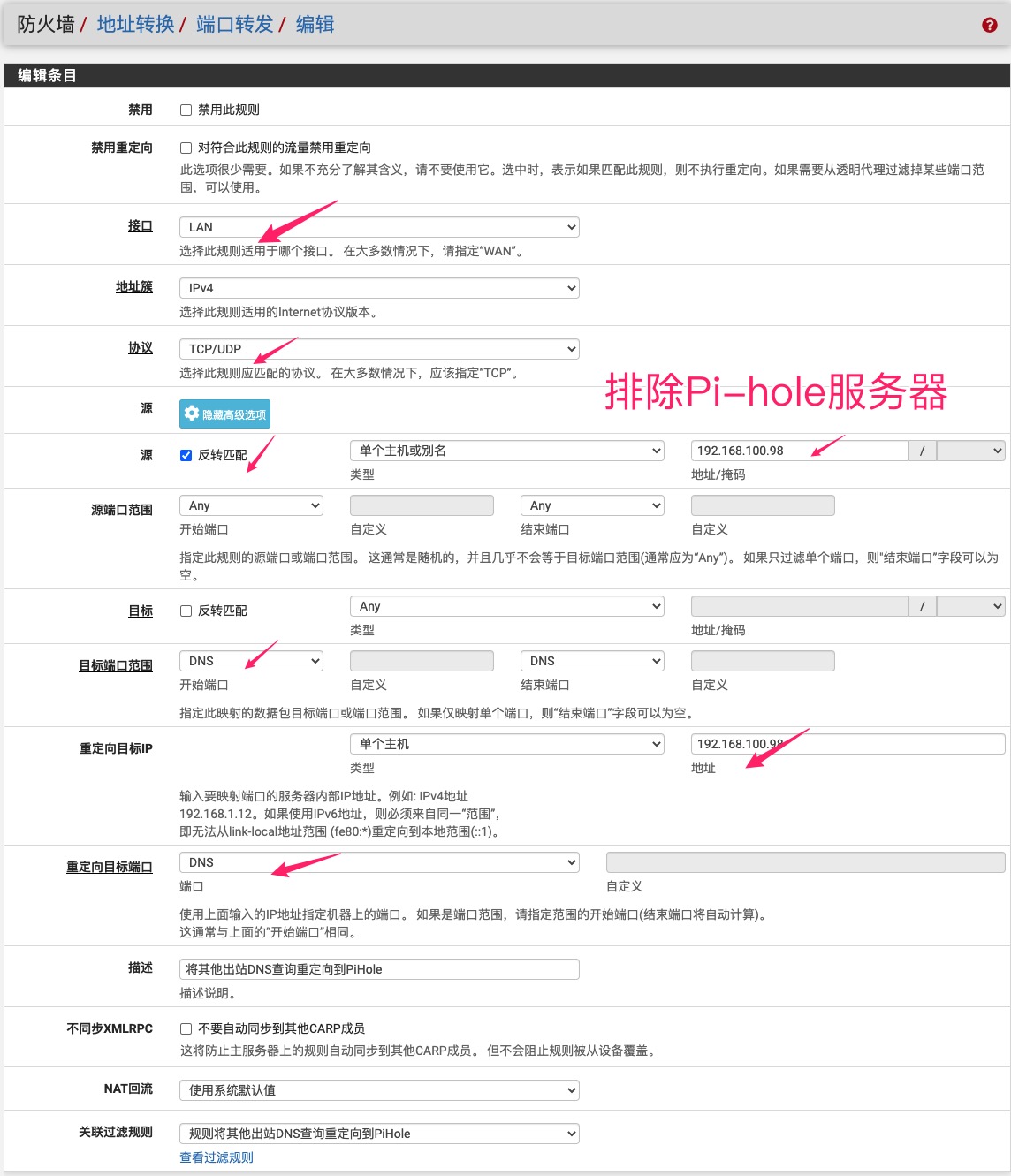Click the 描述 description text field

pos(379,969)
